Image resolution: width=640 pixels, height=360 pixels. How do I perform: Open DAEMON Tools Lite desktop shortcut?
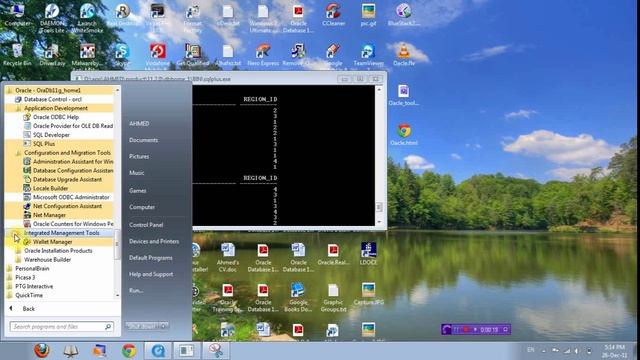pyautogui.click(x=52, y=19)
